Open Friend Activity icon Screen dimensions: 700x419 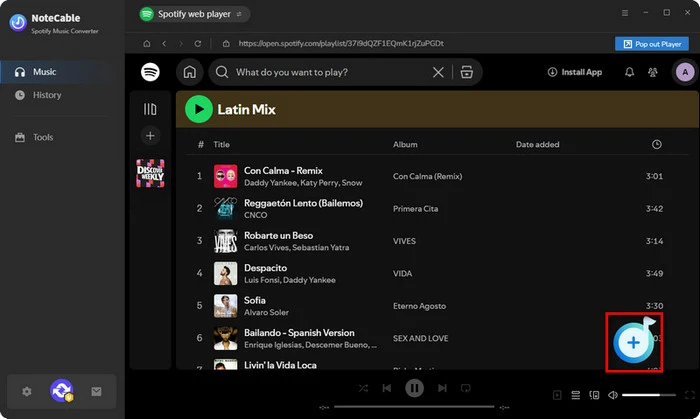pyautogui.click(x=653, y=72)
